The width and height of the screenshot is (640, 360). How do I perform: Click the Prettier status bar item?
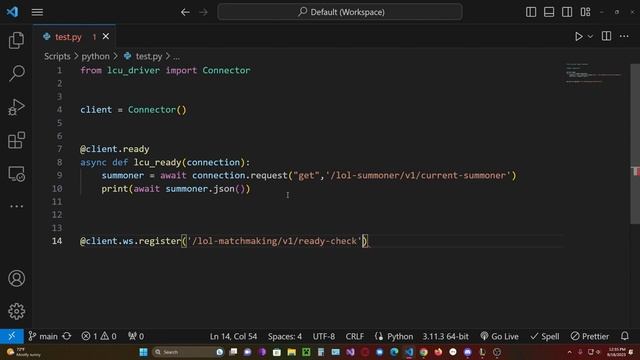(590, 336)
